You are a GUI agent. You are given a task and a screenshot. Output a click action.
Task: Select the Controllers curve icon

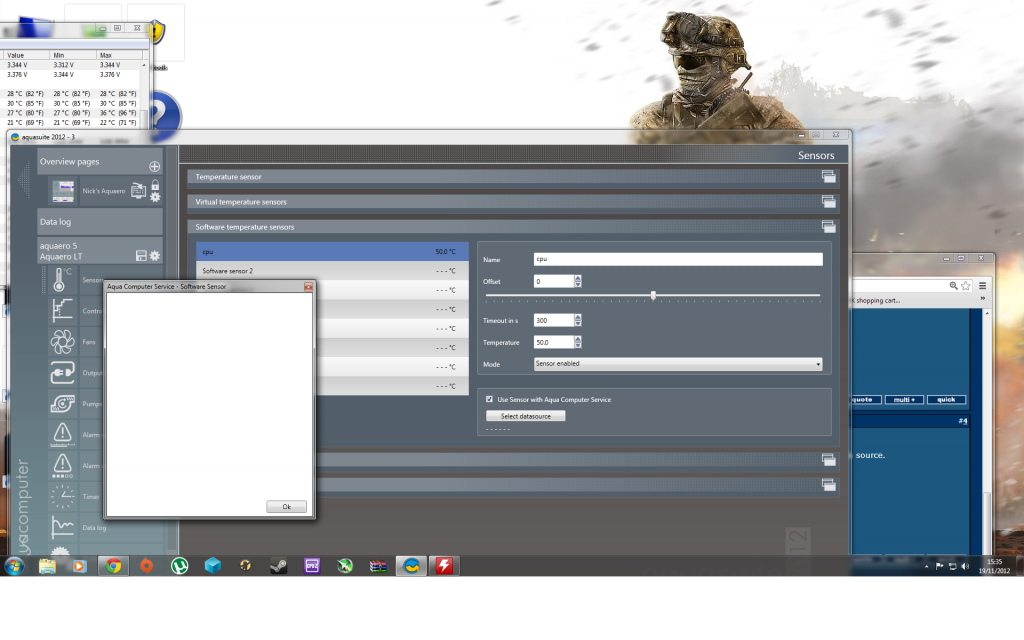pyautogui.click(x=62, y=310)
